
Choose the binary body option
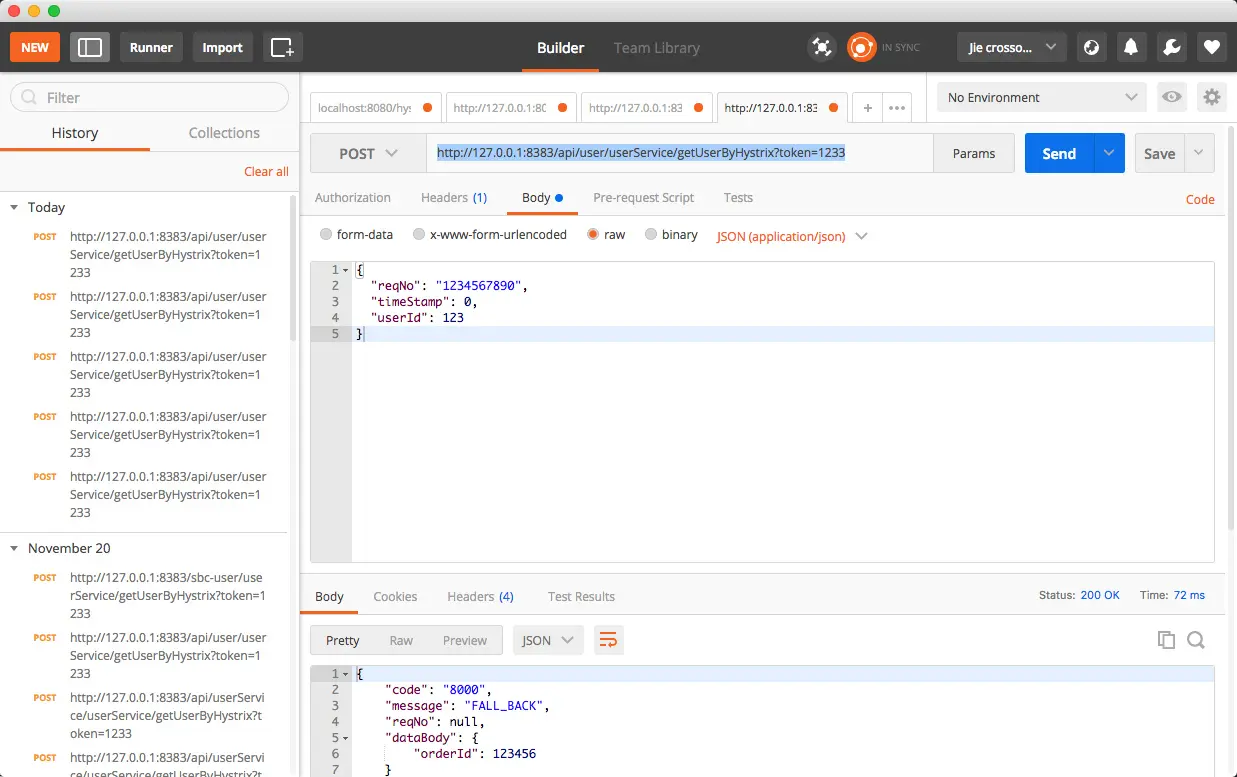(651, 235)
